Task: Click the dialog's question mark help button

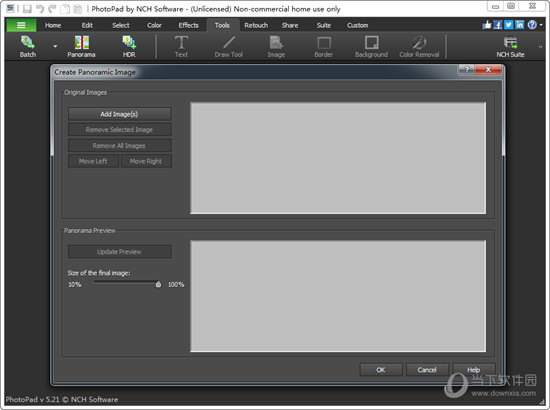Action: click(x=467, y=69)
